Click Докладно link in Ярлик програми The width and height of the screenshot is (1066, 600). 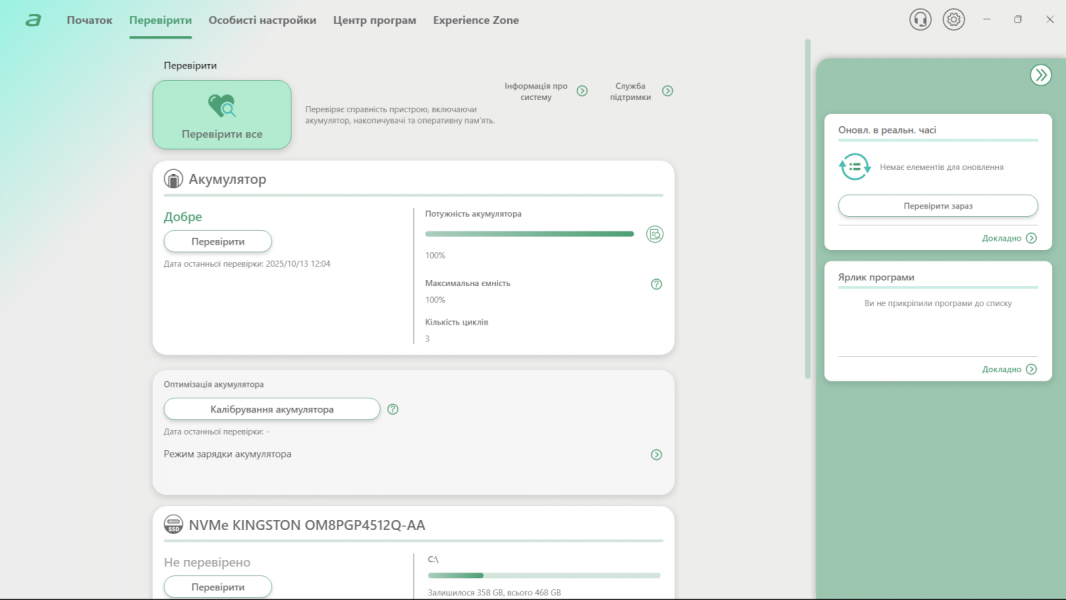coord(1009,369)
